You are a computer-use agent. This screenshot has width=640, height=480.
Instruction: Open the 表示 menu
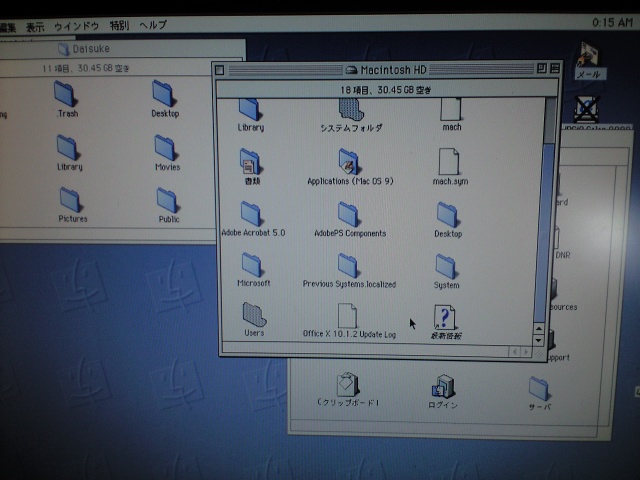tap(35, 27)
